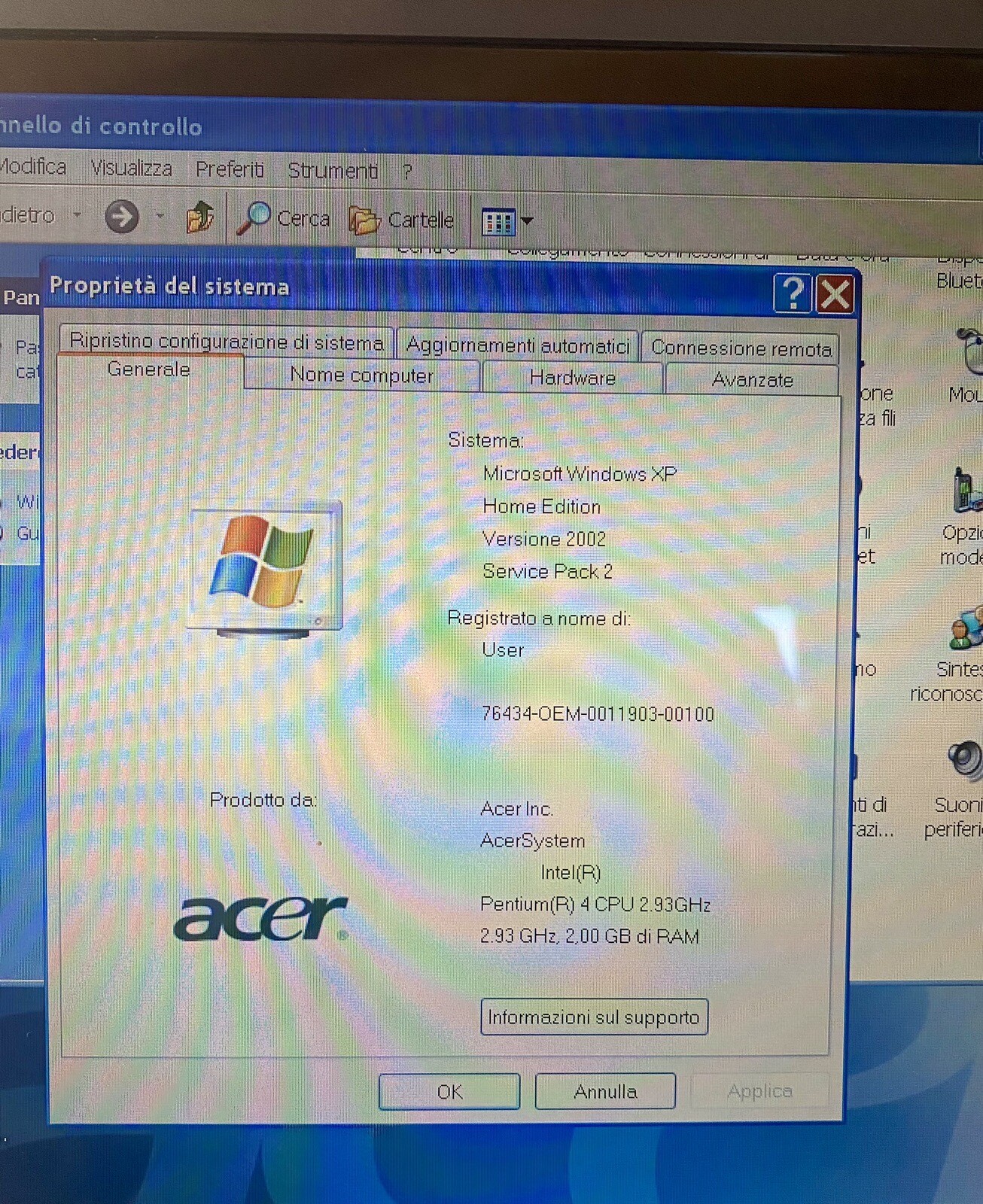Click the Microsoft Windows XP text
The height and width of the screenshot is (1204, 983).
580,473
